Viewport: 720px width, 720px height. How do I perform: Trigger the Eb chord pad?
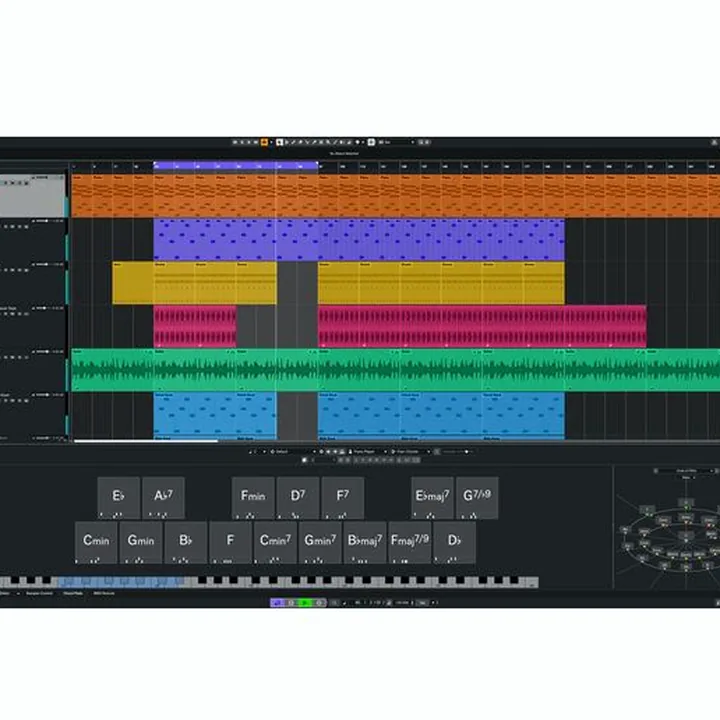tap(118, 498)
